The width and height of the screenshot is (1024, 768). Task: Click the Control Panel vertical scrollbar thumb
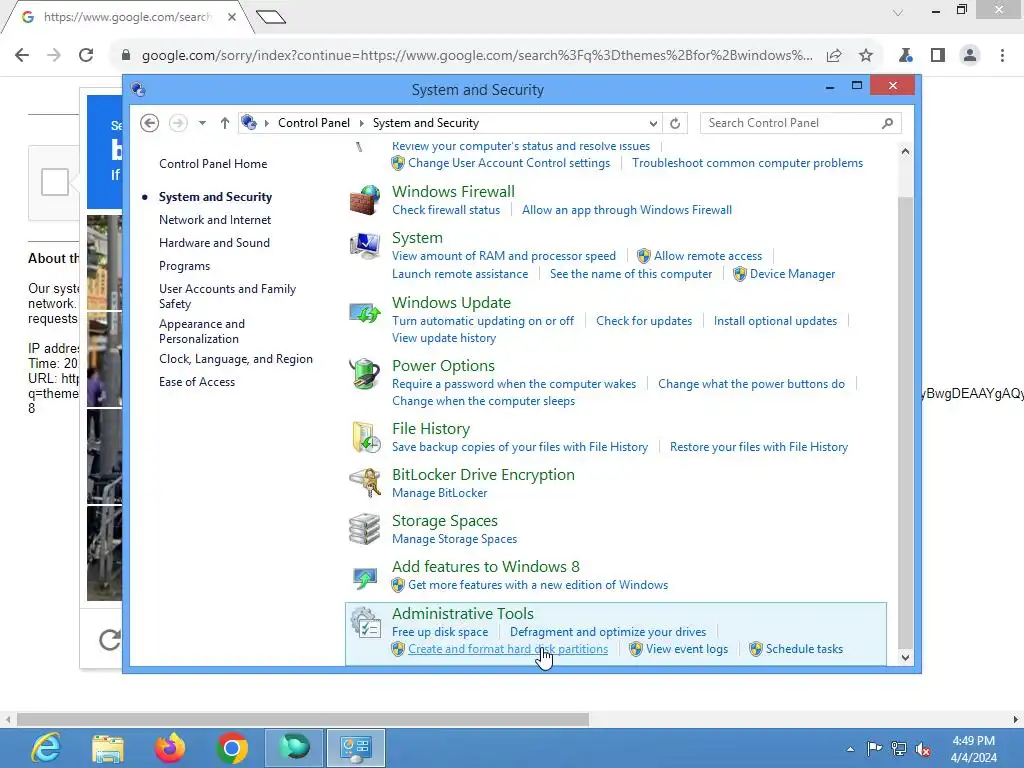904,421
